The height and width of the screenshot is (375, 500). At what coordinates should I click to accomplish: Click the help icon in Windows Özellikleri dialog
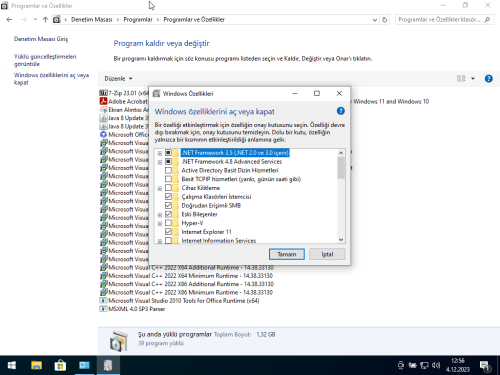tap(340, 111)
